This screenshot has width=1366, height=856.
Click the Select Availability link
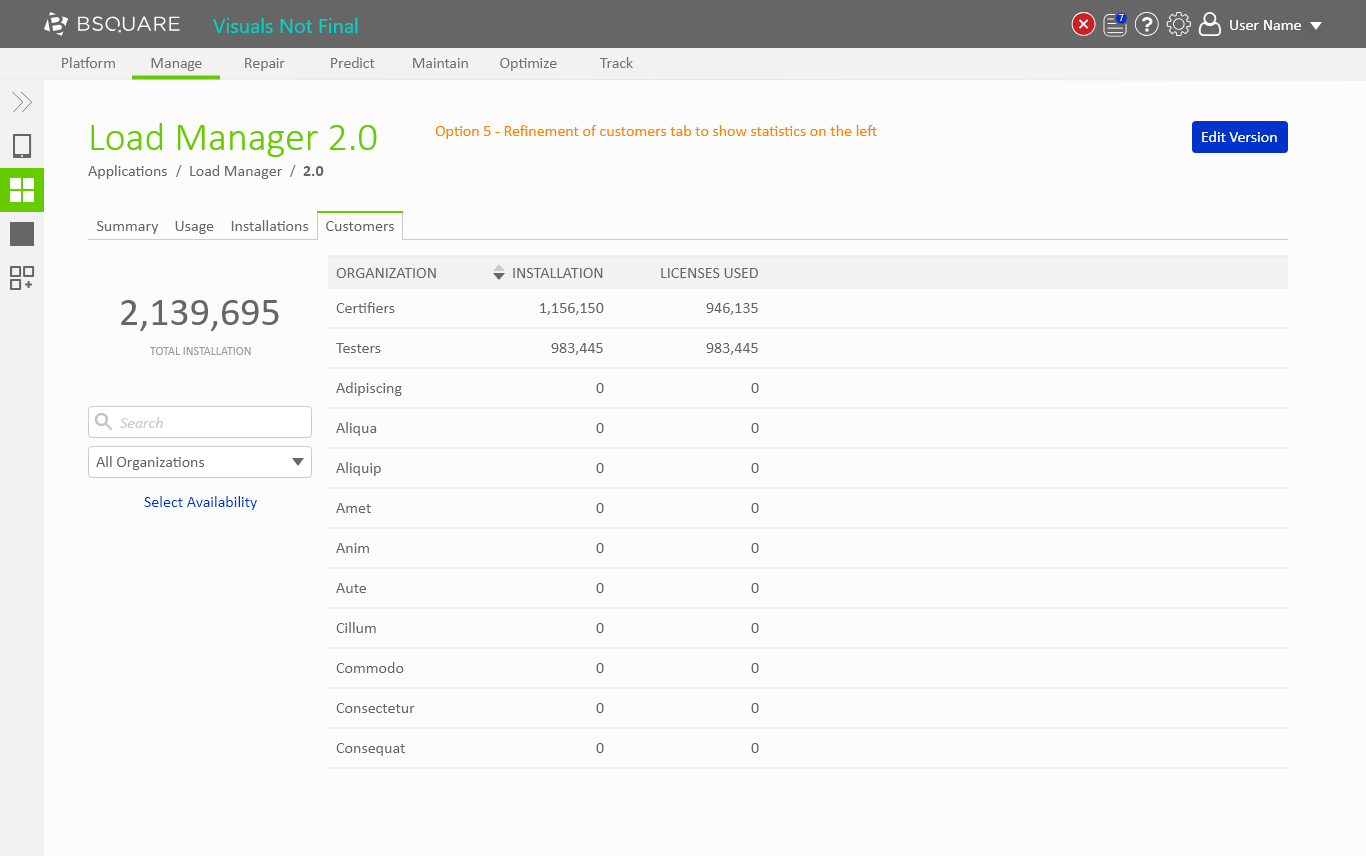pos(200,502)
